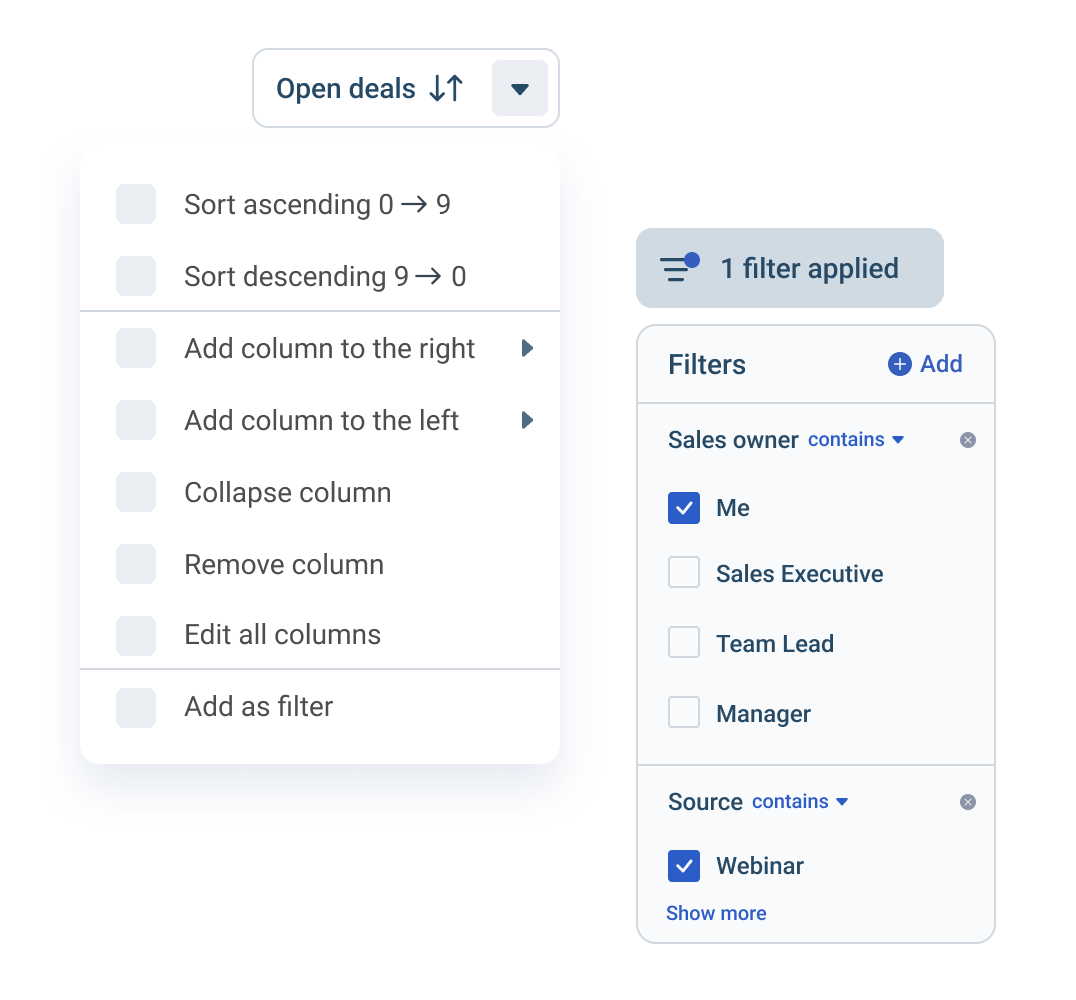1076x1000 pixels.
Task: Choose Edit all columns menu item
Action: (282, 635)
